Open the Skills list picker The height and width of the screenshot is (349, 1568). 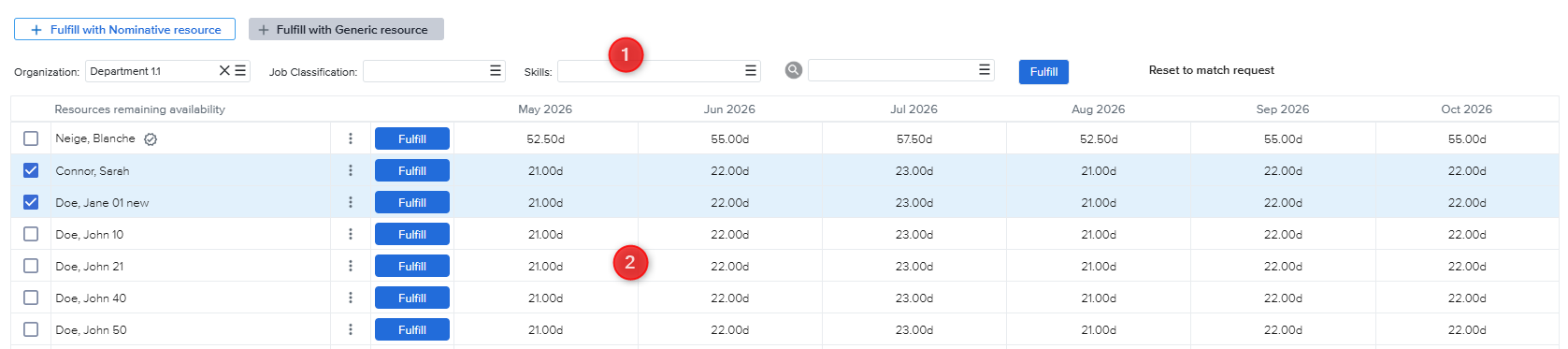751,70
